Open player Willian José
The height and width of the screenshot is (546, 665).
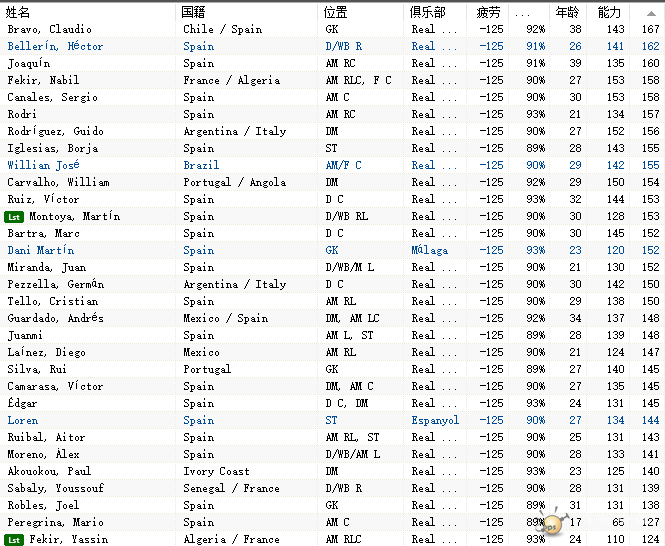click(43, 165)
